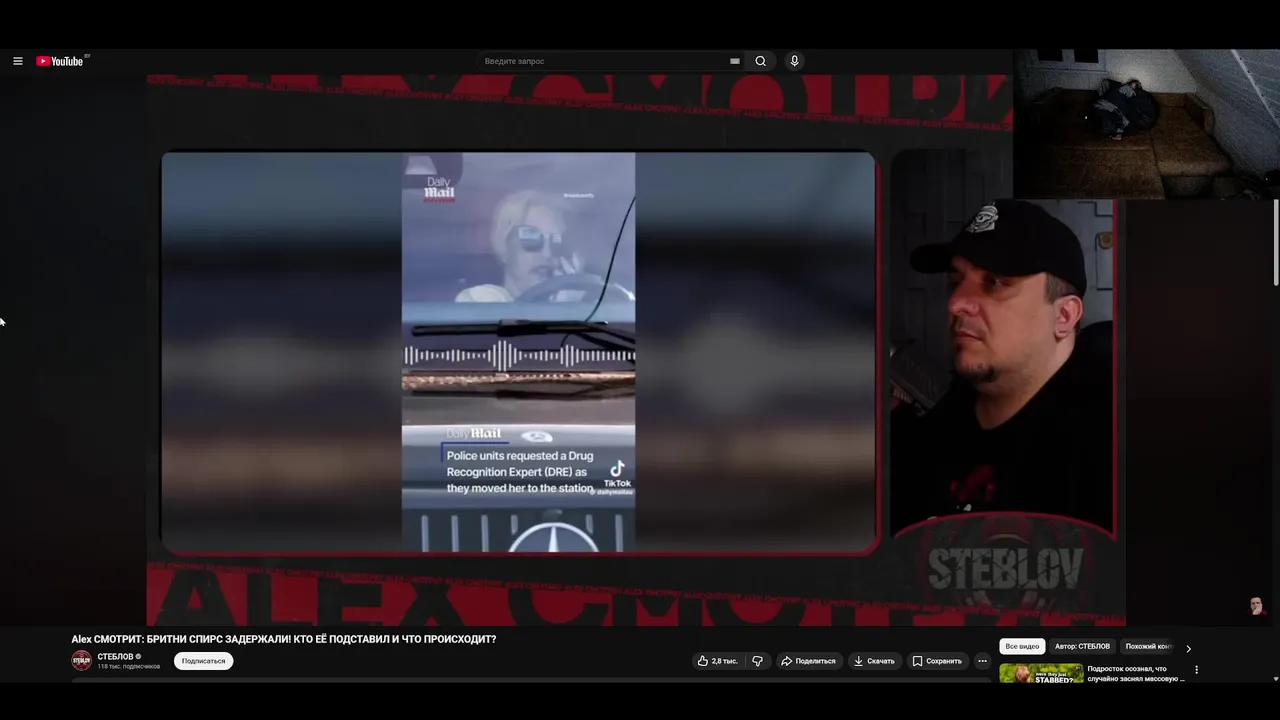Like the video (2,8 тыс.)
Viewport: 1280px width, 720px height.
(717, 661)
